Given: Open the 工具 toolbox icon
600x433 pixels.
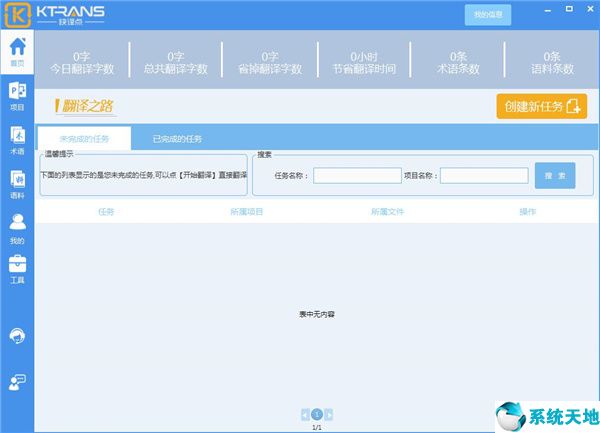Looking at the screenshot, I should (x=17, y=268).
